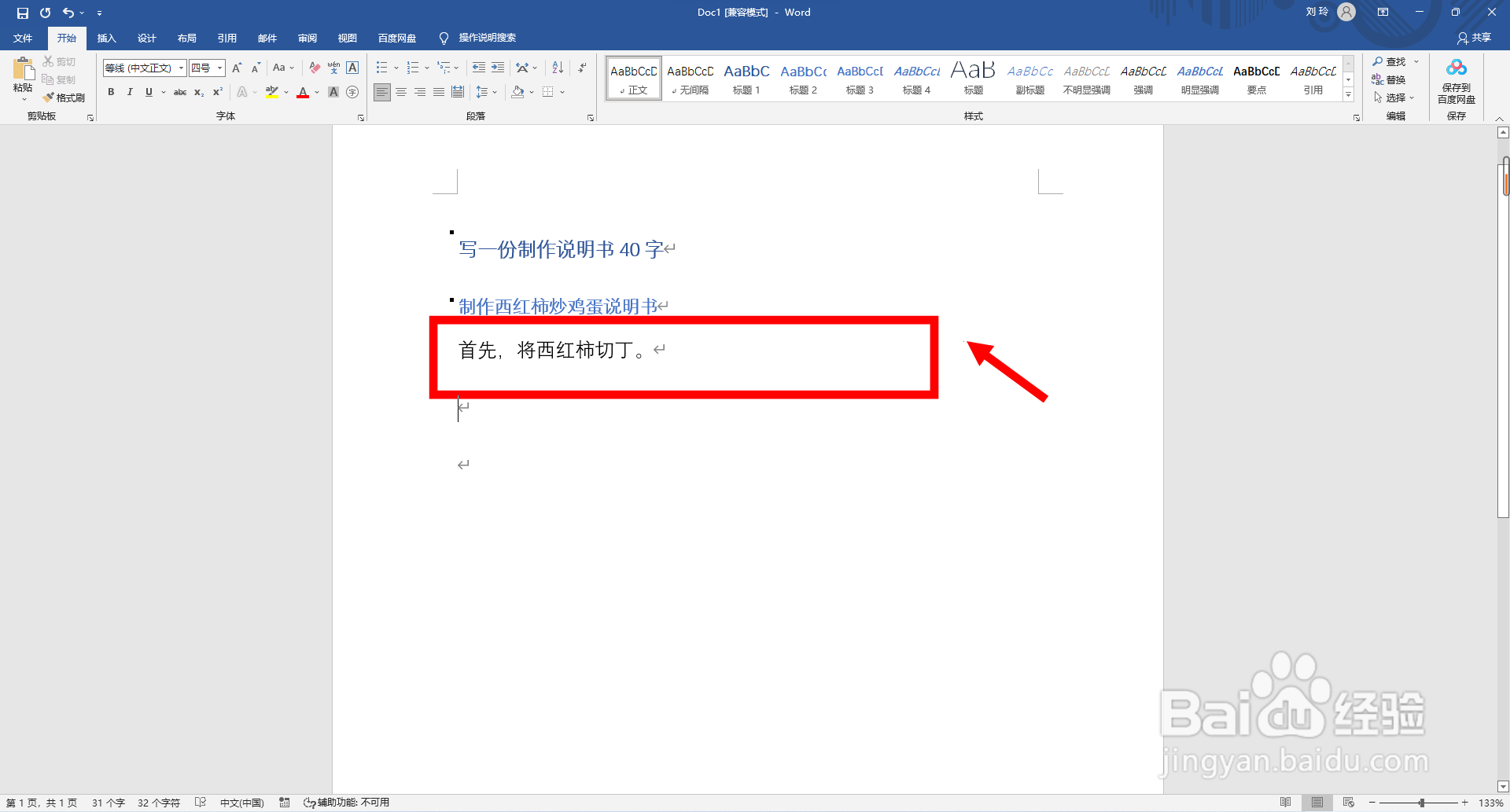Increase paragraph indent

498,68
